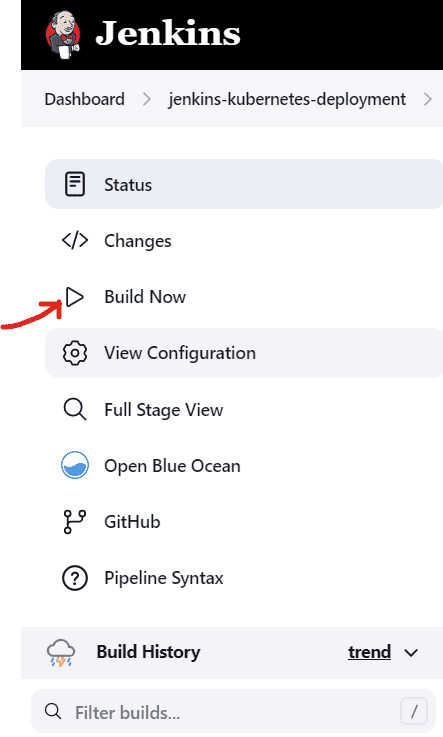Viewport: 443px width, 737px height.
Task: Open the Status menu item
Action: click(x=244, y=184)
